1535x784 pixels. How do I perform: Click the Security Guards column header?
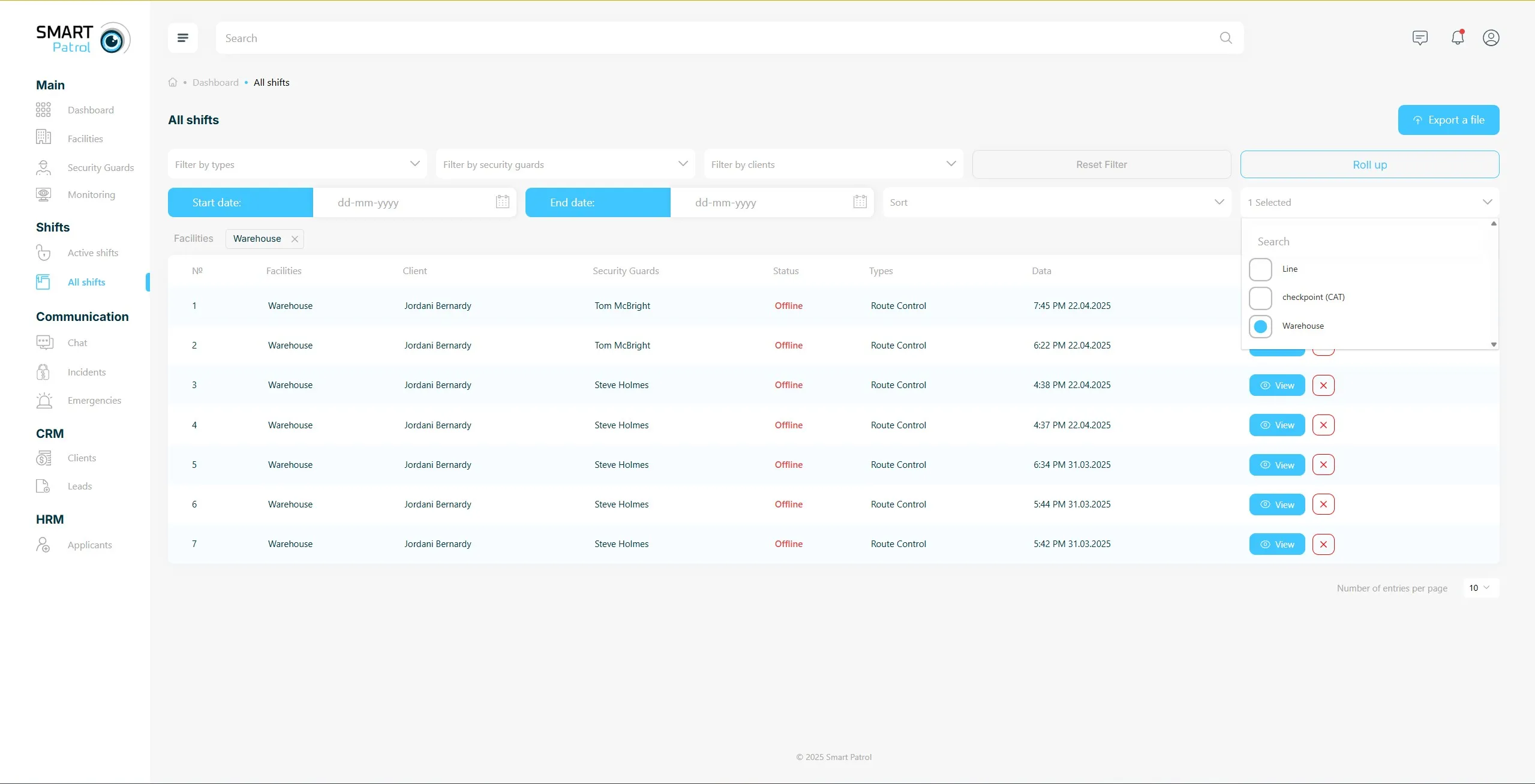[x=626, y=271]
